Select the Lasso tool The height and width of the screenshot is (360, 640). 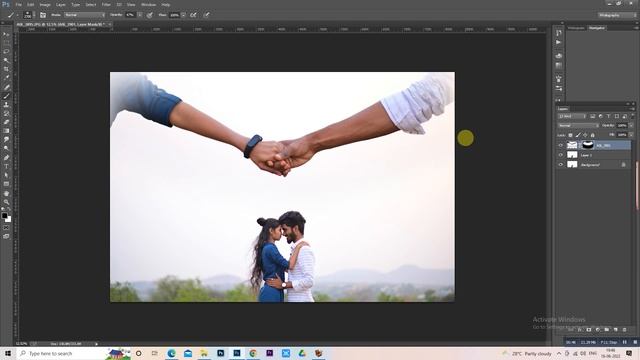click(x=6, y=51)
